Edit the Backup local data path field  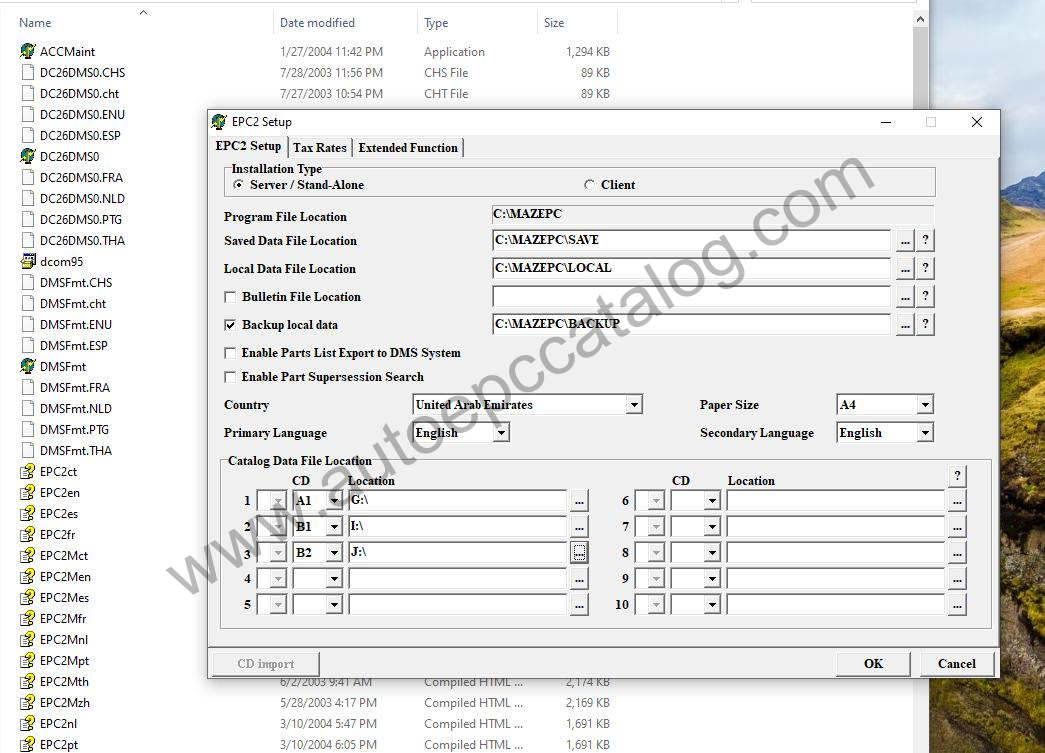pos(691,324)
